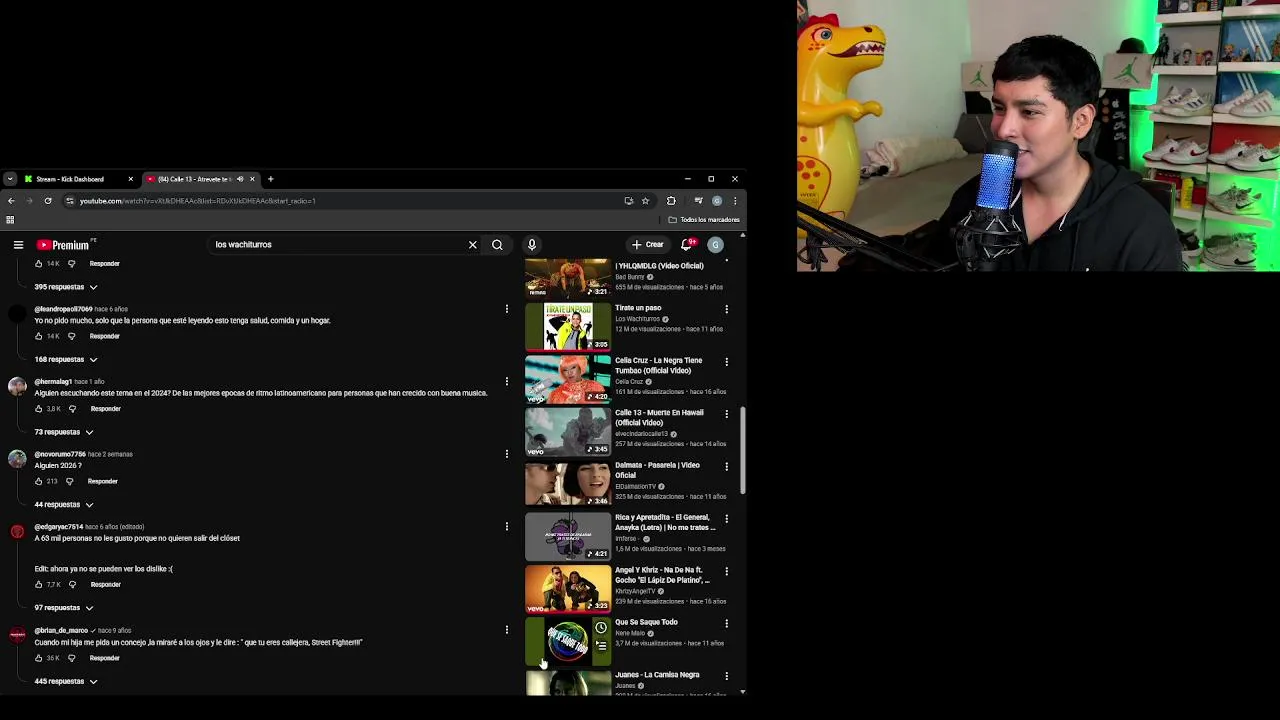The image size is (1280, 720).
Task: Open options menu for @hermalag1 comment
Action: [507, 381]
